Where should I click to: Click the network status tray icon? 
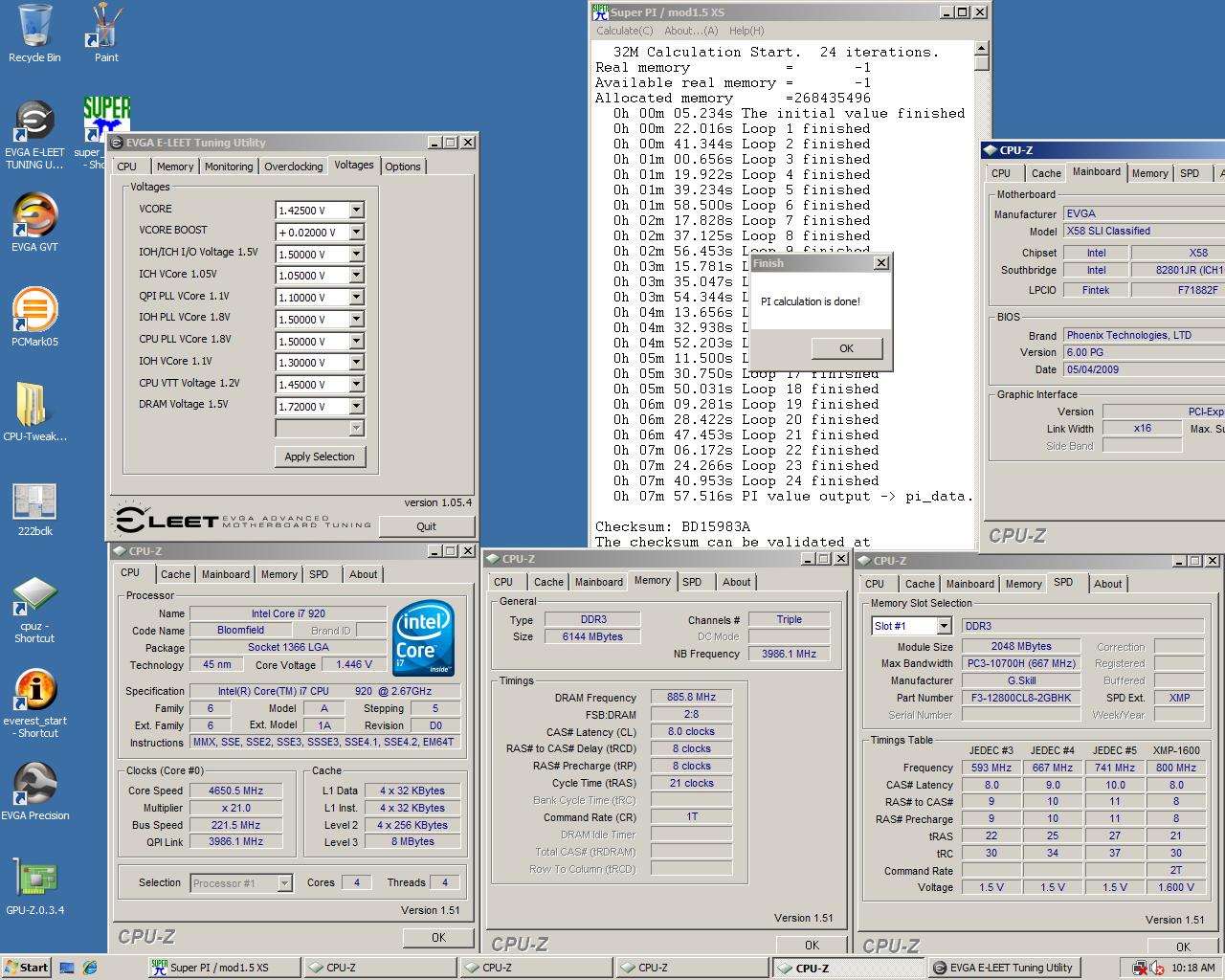point(1139,968)
